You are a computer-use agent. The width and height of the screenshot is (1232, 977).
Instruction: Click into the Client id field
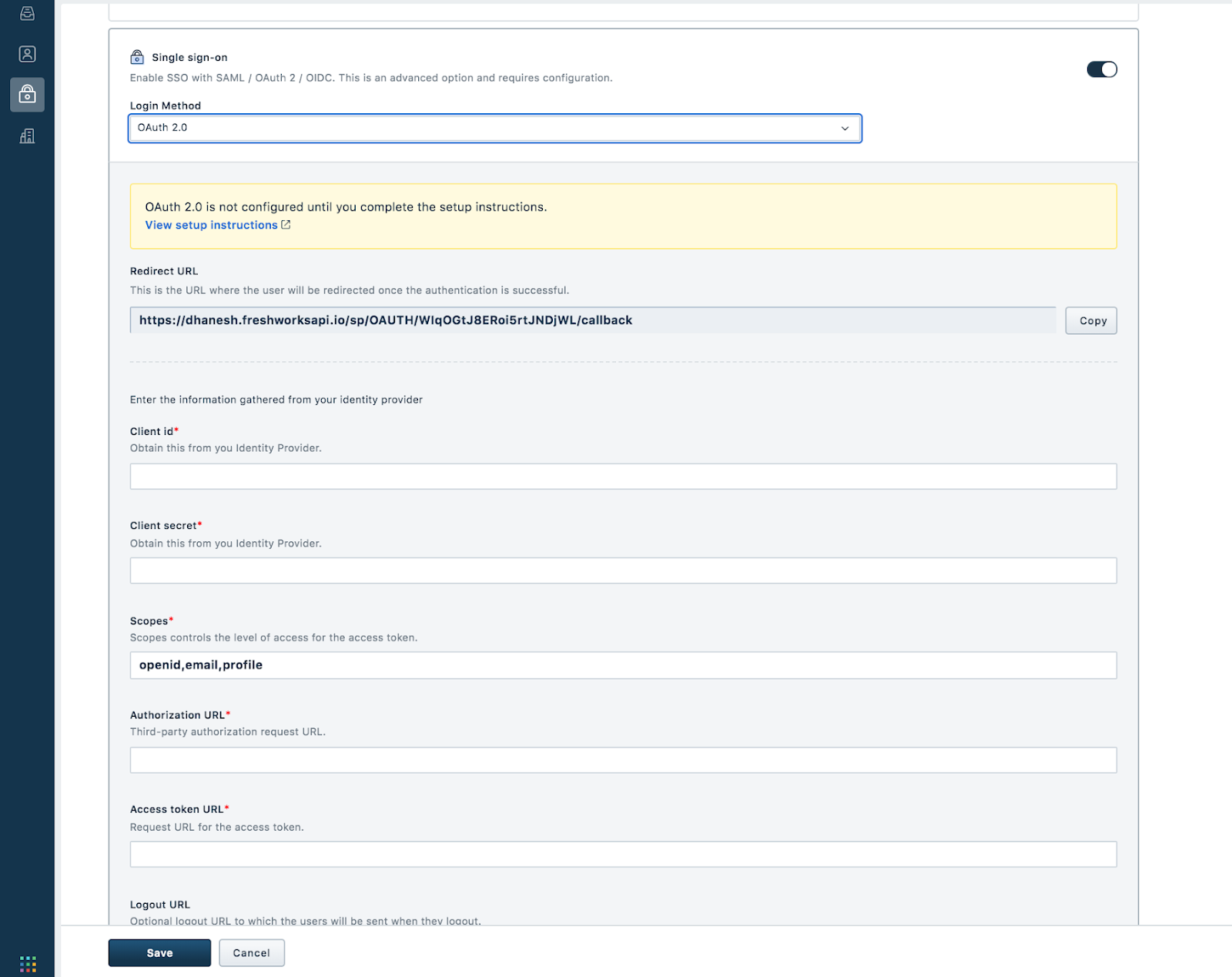(622, 476)
